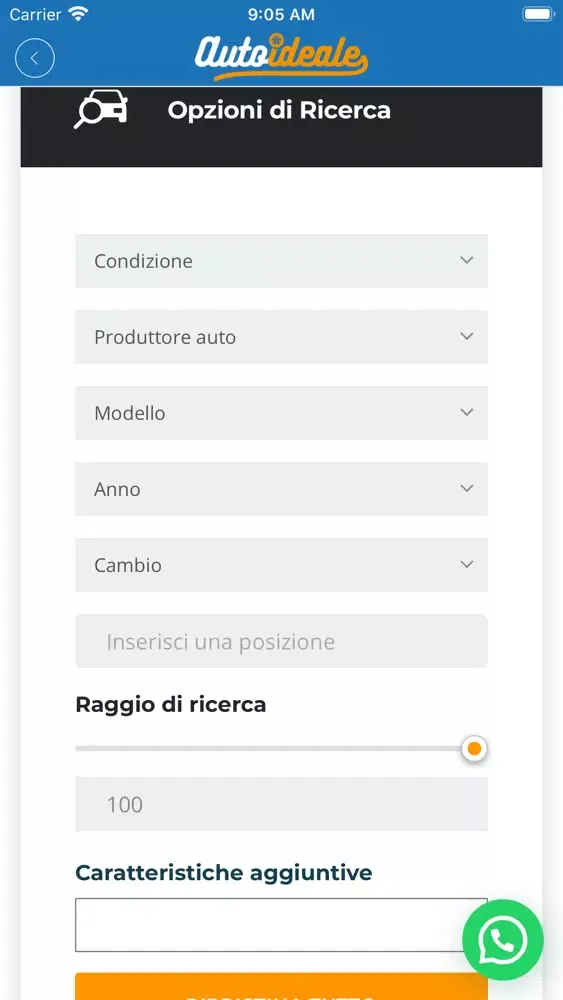Click the chevron on Cambio field
This screenshot has height=1000, width=563.
tap(467, 564)
